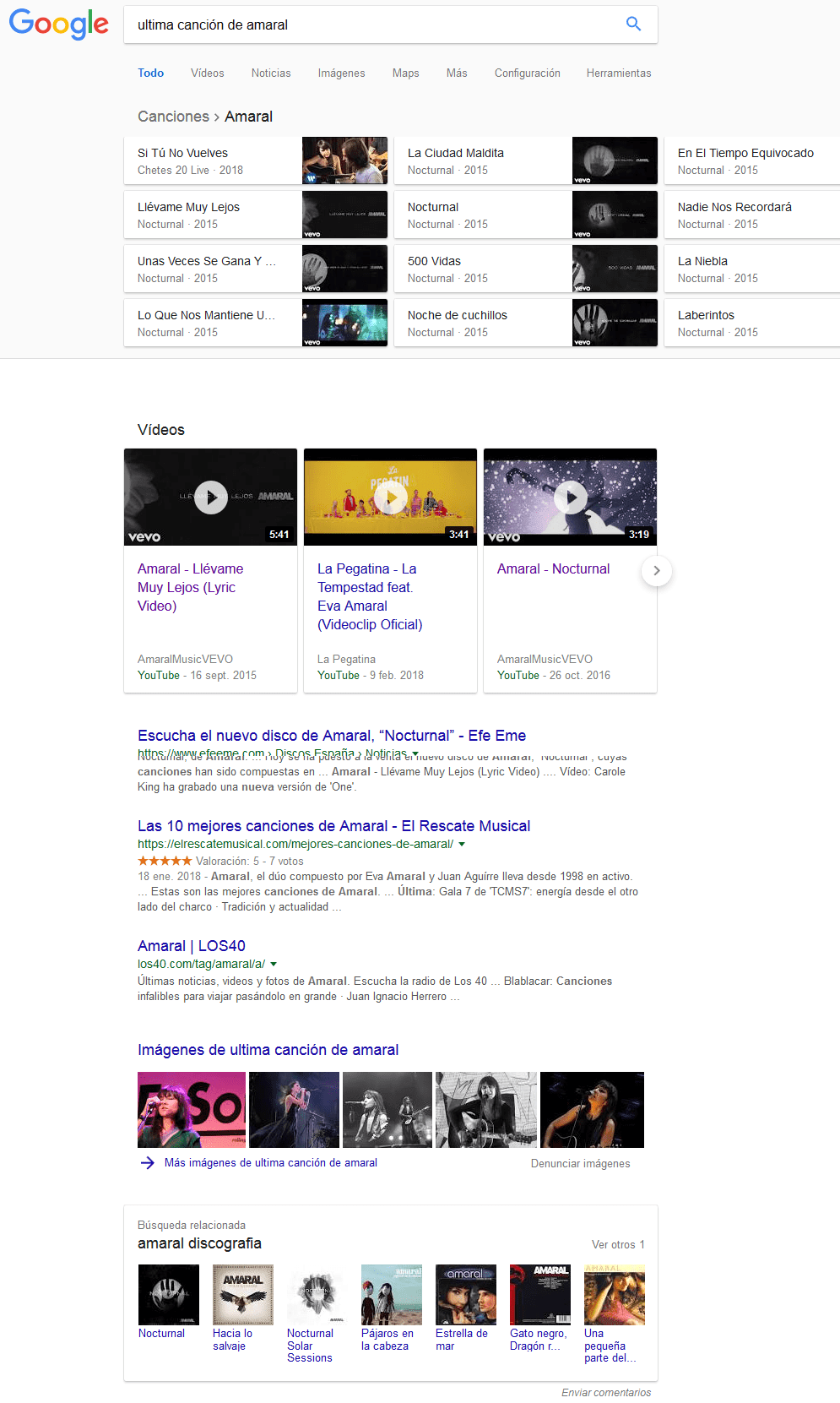This screenshot has width=840, height=1403.
Task: Click Denunciar imágenes
Action: tap(581, 1164)
